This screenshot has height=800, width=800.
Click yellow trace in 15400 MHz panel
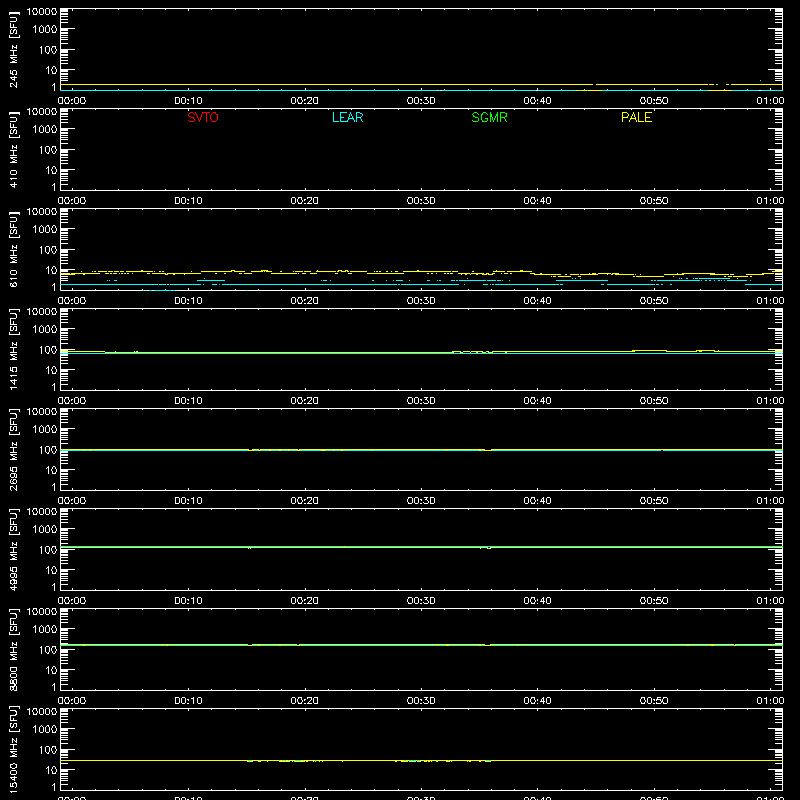pyautogui.click(x=421, y=760)
